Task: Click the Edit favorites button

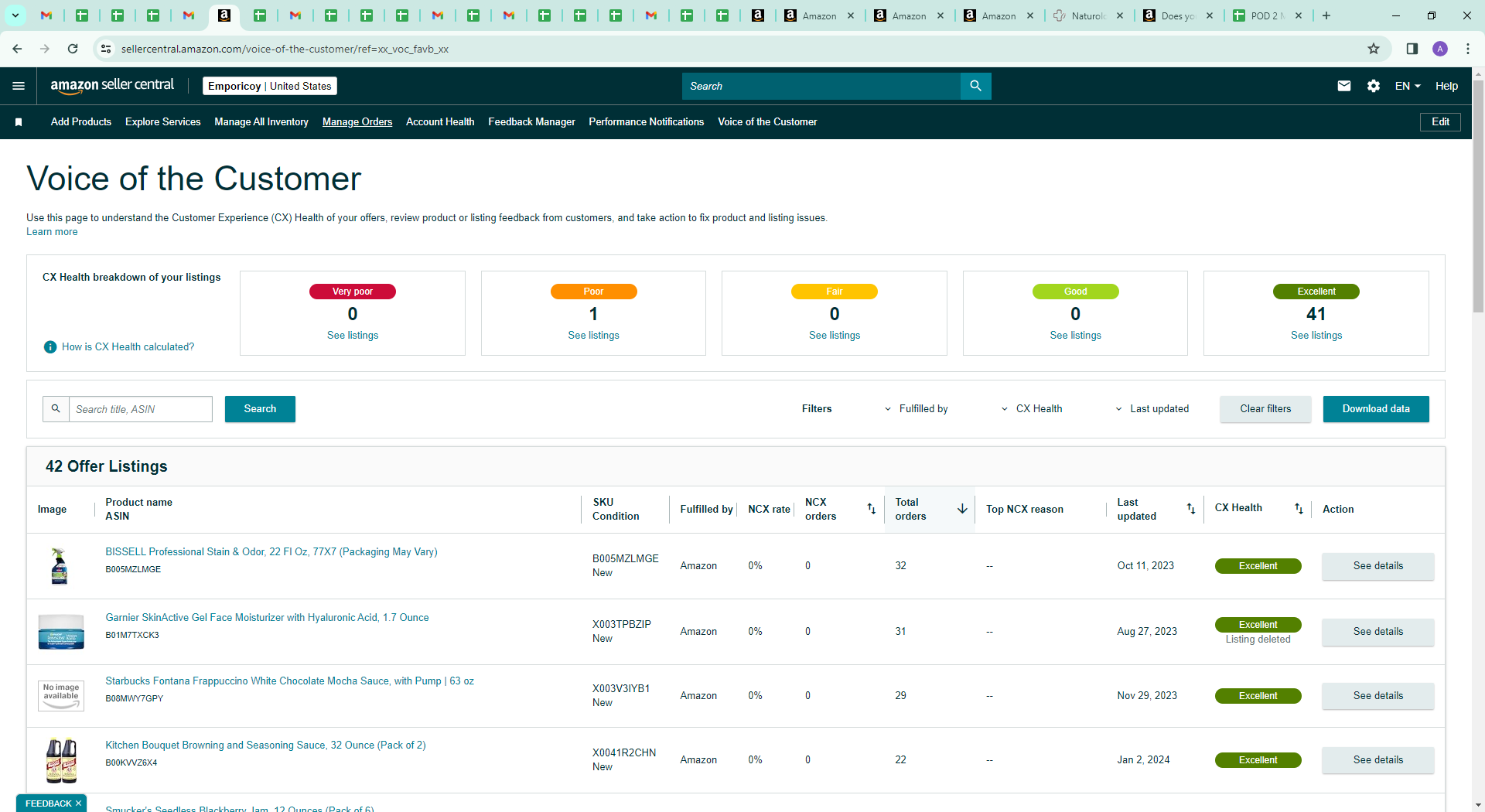Action: [1440, 122]
